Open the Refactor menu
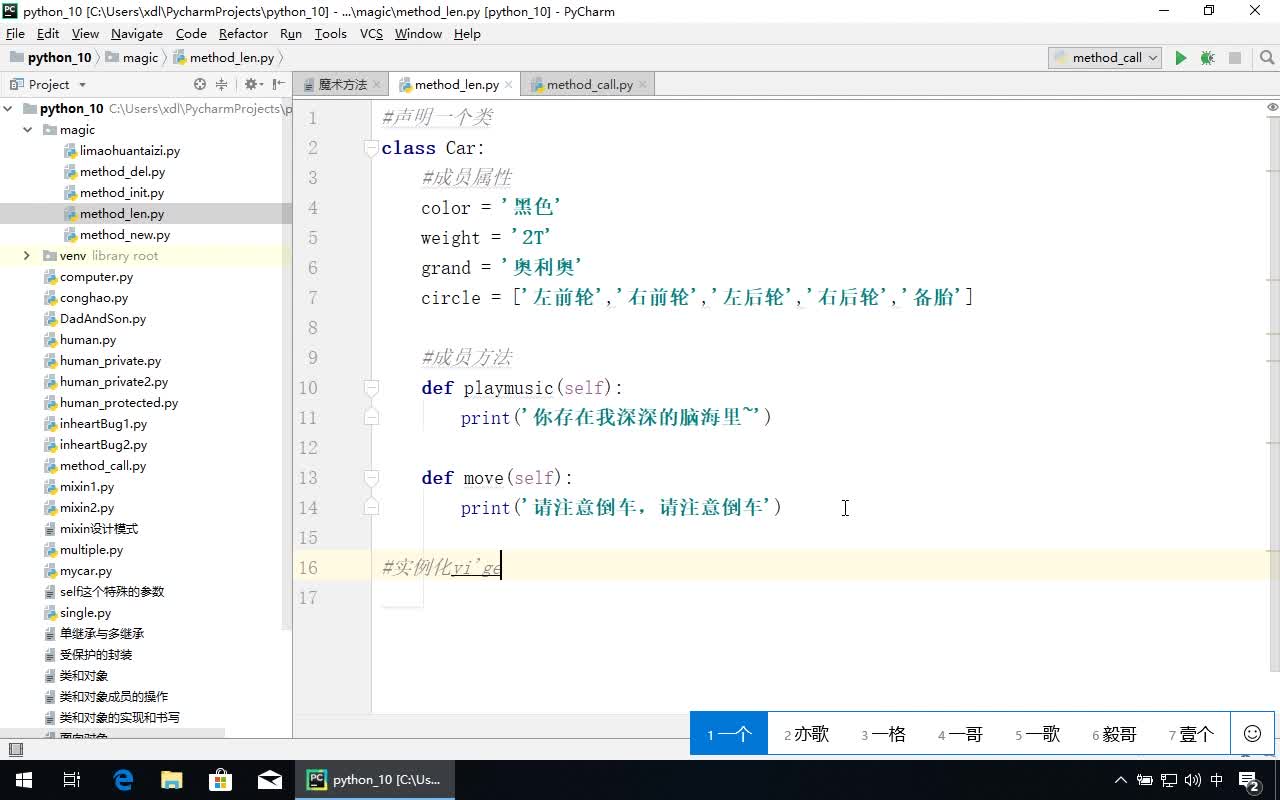The image size is (1280, 800). tap(243, 33)
